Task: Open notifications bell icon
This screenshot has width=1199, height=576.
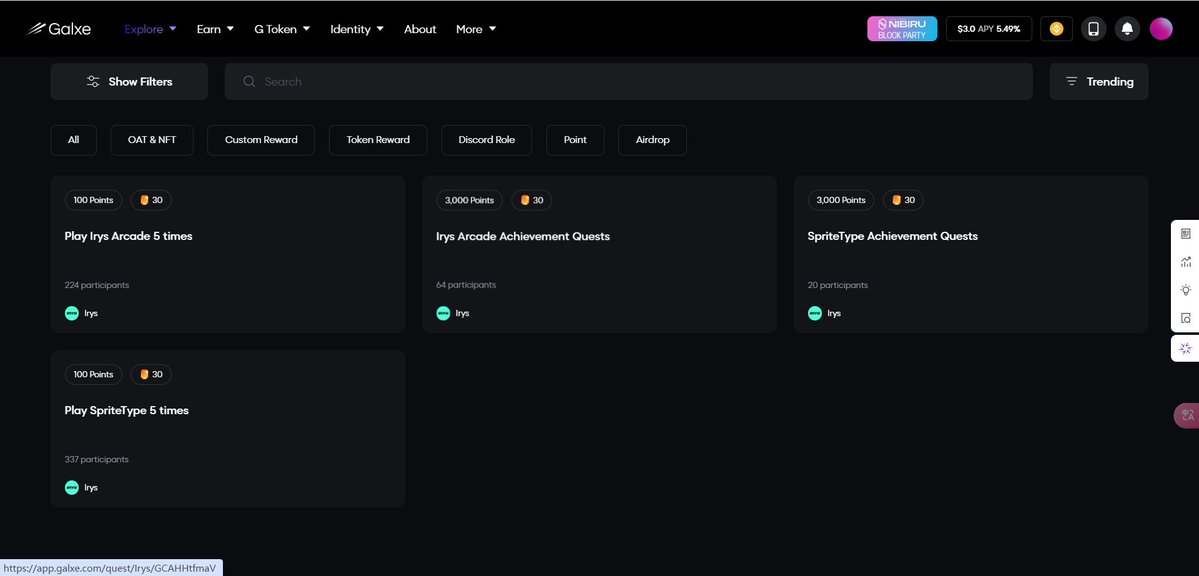Action: click(1127, 29)
